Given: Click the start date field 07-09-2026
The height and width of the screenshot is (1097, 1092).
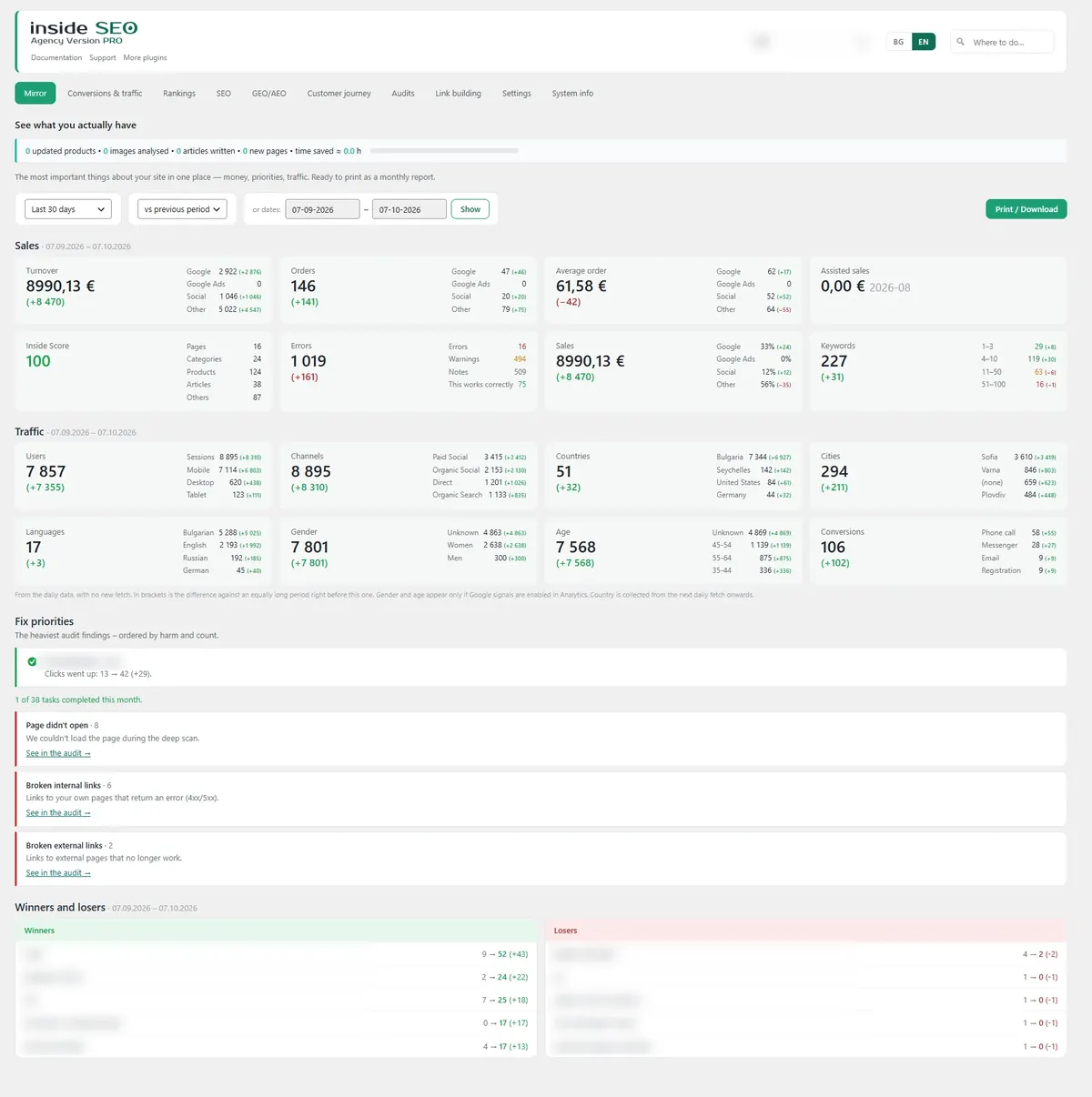Looking at the screenshot, I should coord(322,209).
